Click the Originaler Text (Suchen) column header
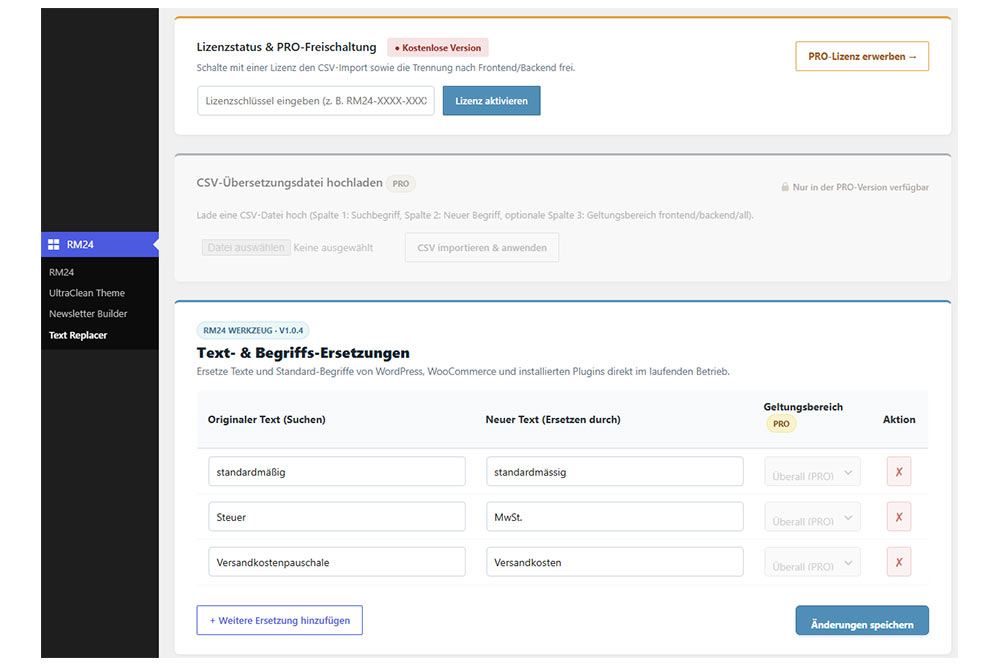Screen dimensions: 1000x666 pyautogui.click(x=267, y=419)
